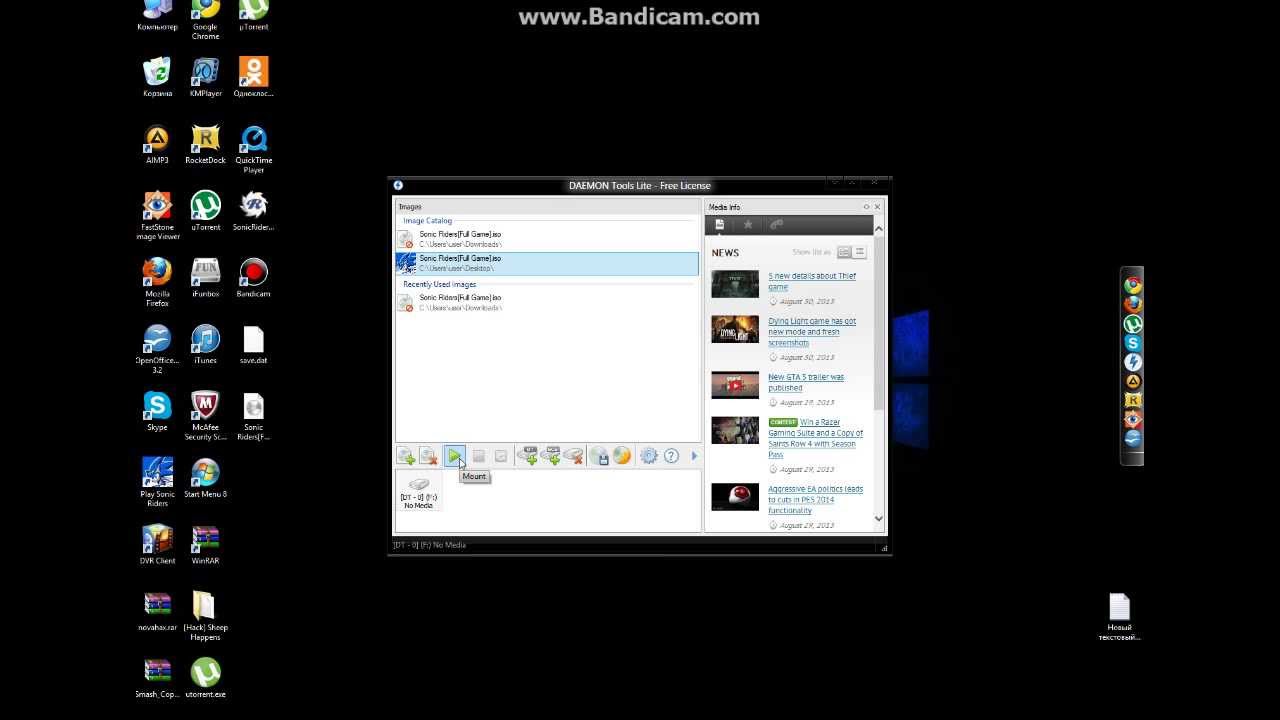Select Sonic Riders iso located on Desktop
This screenshot has height=720, width=1280.
coord(547,263)
